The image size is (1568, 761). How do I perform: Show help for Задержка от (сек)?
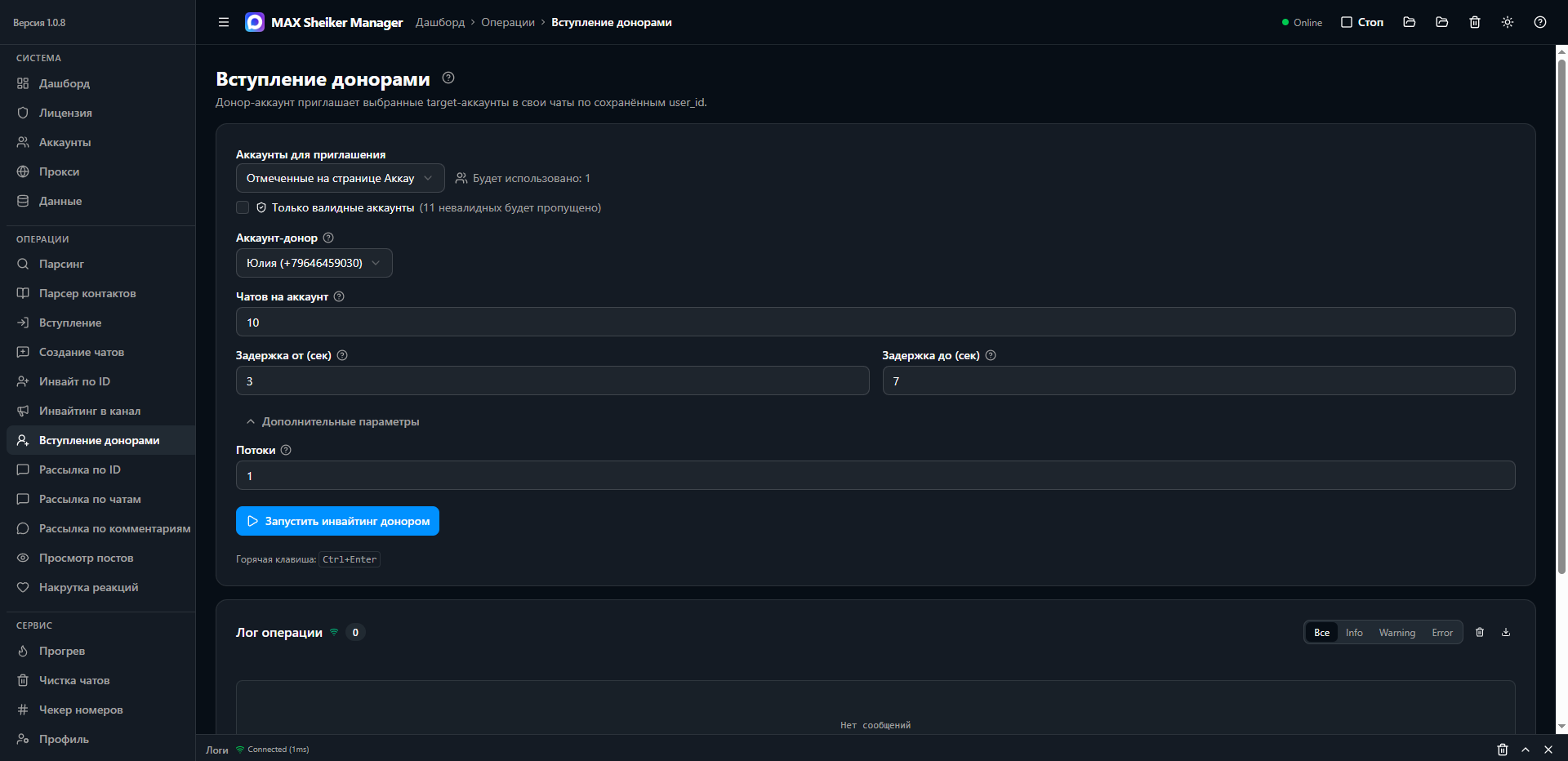(x=342, y=355)
